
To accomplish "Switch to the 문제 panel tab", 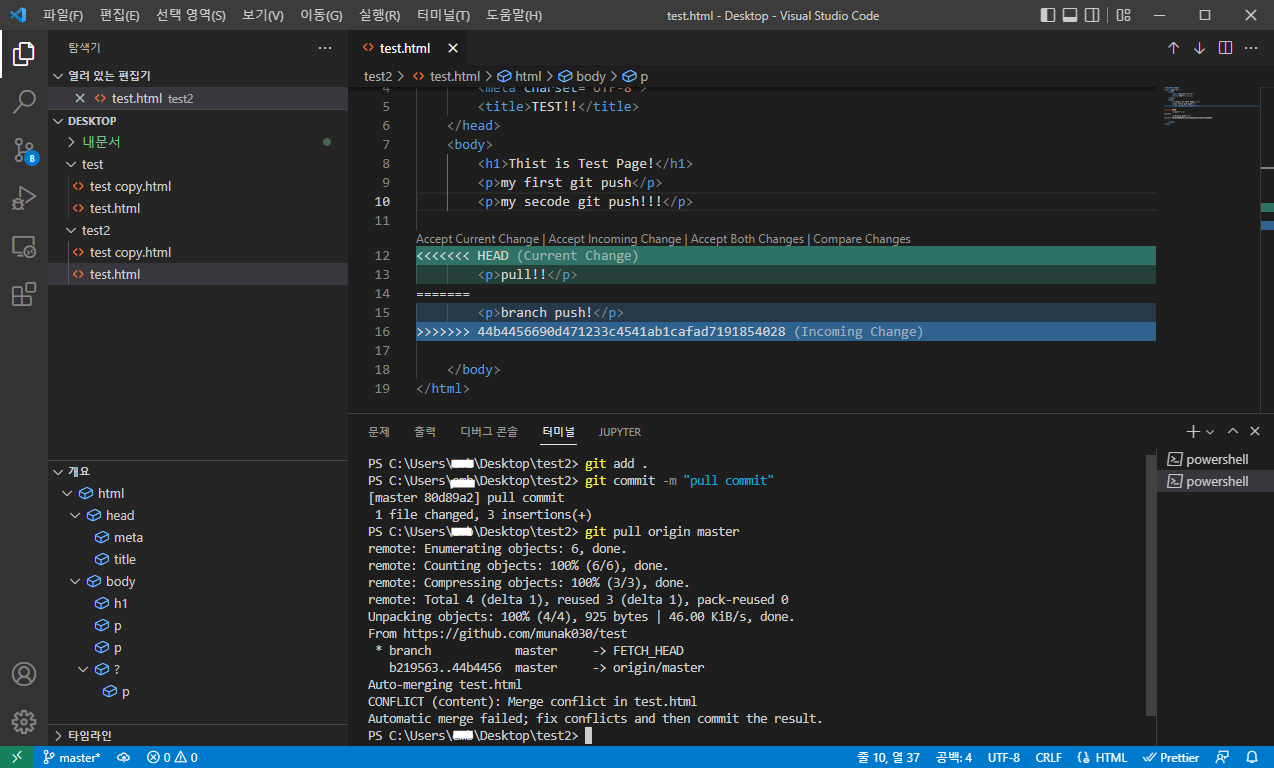I will (x=379, y=432).
